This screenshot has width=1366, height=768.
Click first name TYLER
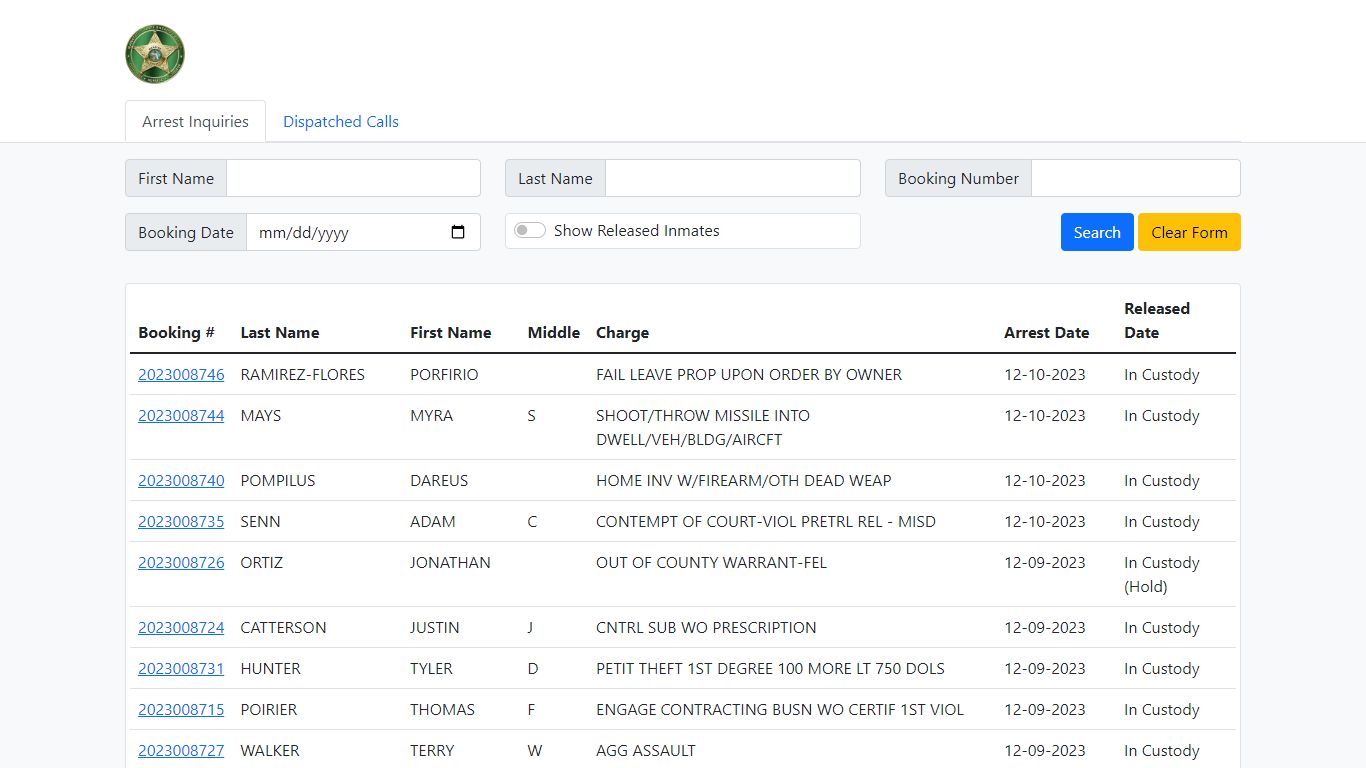click(431, 669)
